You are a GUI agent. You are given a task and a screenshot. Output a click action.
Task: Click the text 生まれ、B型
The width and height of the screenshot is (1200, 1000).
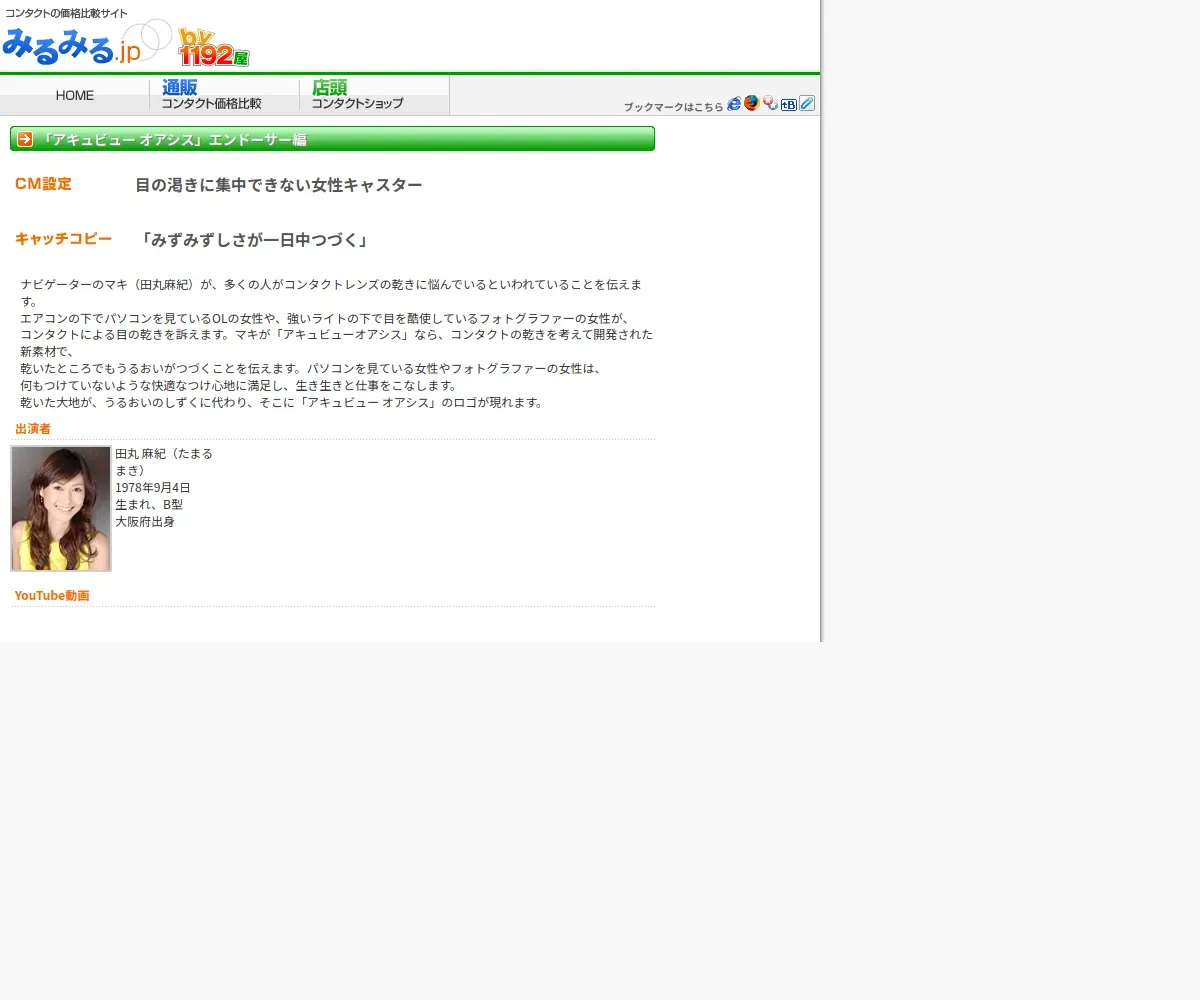point(149,505)
